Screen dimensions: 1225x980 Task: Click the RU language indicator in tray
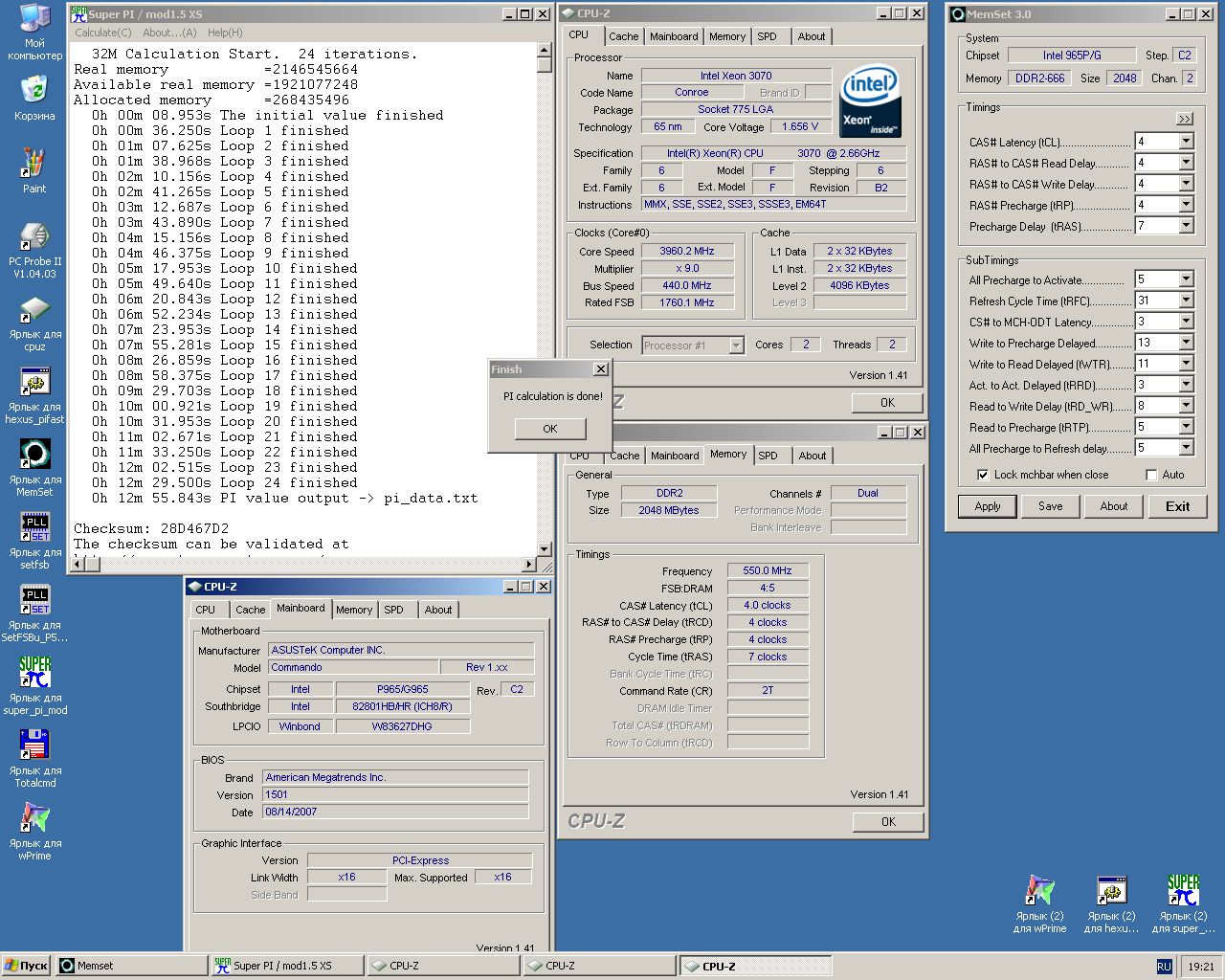[1164, 967]
